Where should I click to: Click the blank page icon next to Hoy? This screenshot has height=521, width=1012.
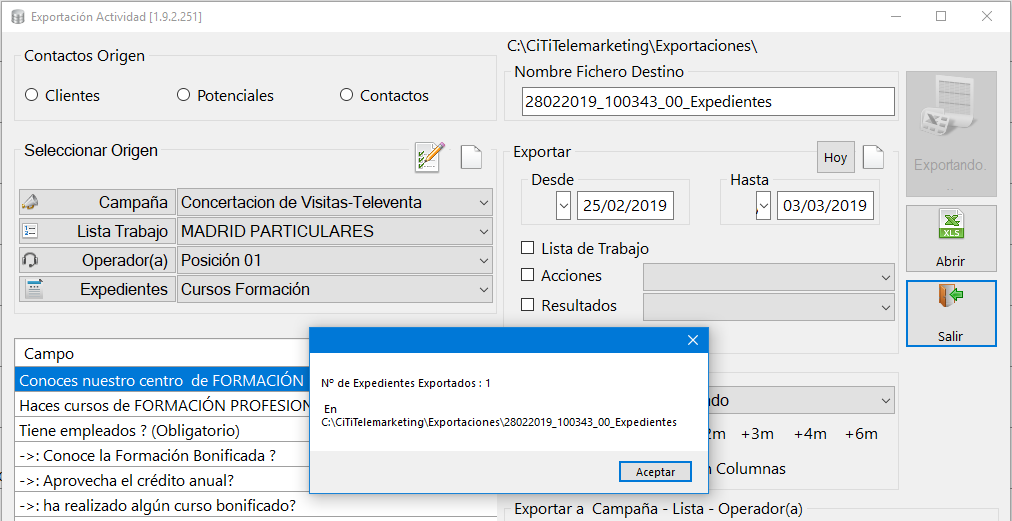873,157
